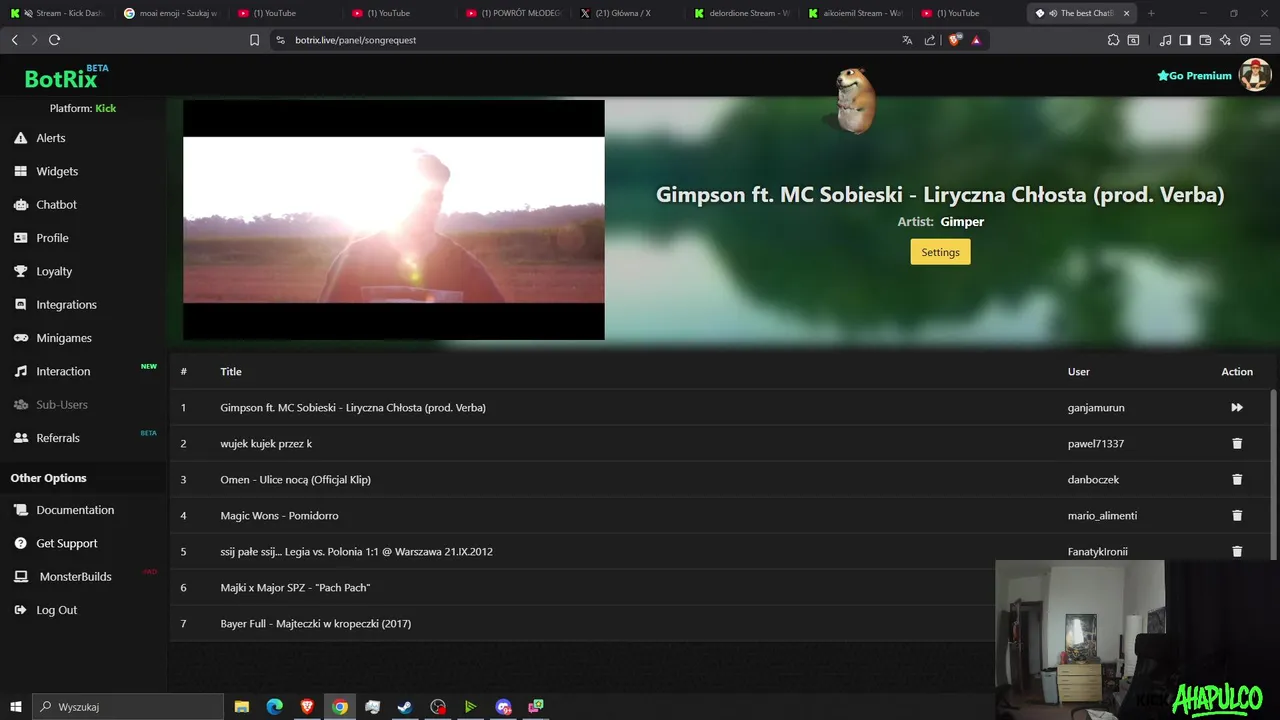Screen dimensions: 1280x720
Task: Open a new tab with the plus button
Action: [x=1151, y=13]
